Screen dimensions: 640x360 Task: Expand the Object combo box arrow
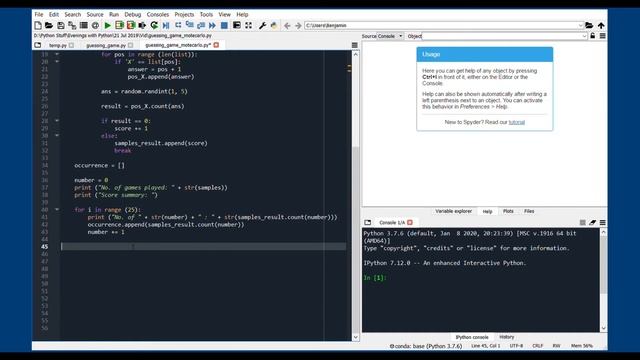pyautogui.click(x=584, y=36)
